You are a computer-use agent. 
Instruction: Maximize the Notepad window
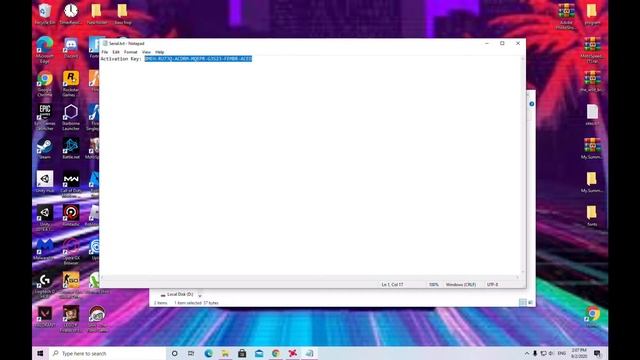(502, 43)
